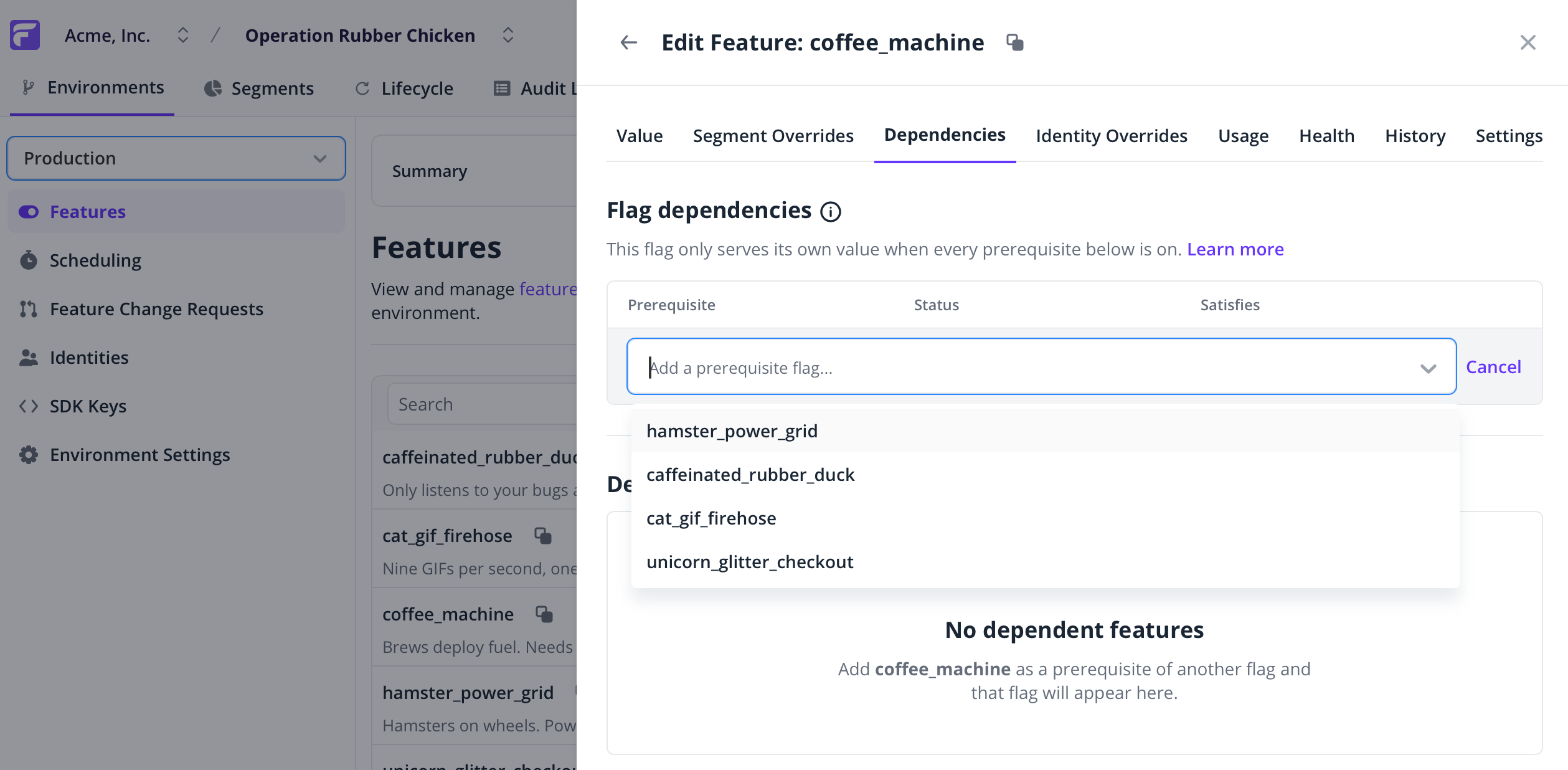This screenshot has height=770, width=1568.
Task: Choose caffeinated_rubber_duck as prerequisite
Action: (1045, 475)
